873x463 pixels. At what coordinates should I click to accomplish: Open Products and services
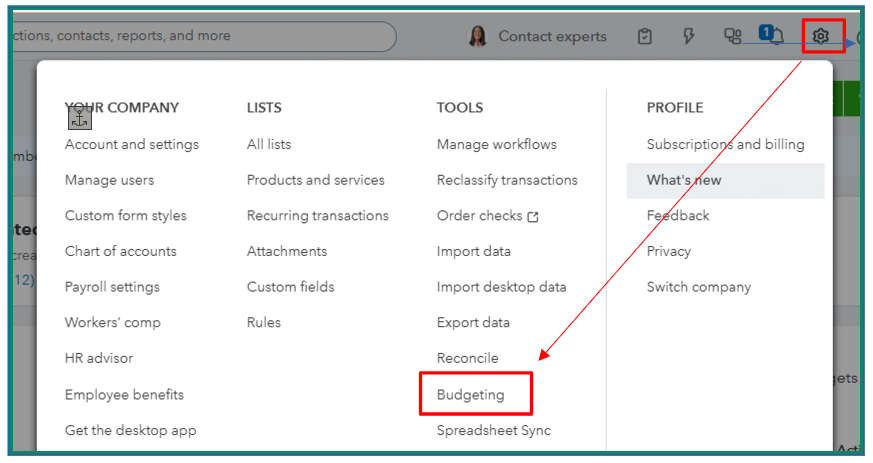[316, 180]
